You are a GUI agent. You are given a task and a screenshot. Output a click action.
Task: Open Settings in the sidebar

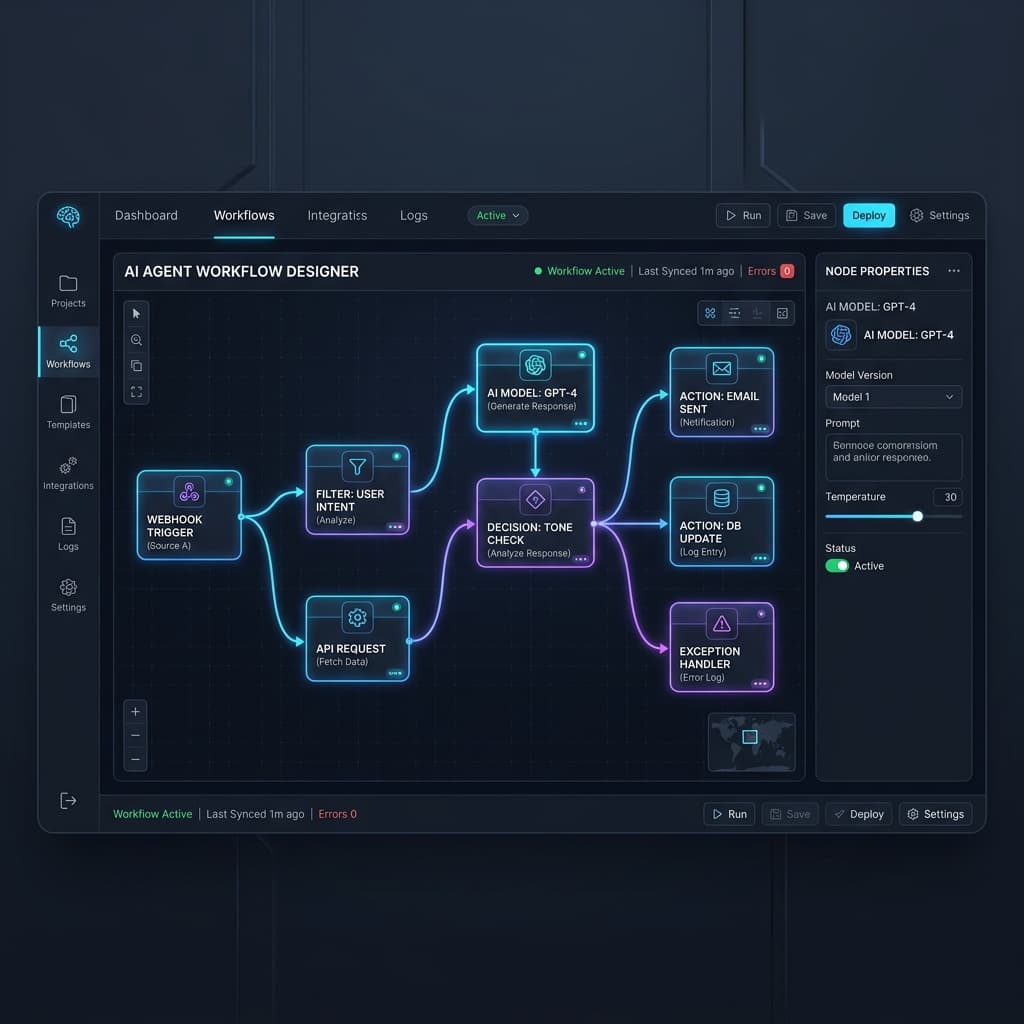click(68, 595)
